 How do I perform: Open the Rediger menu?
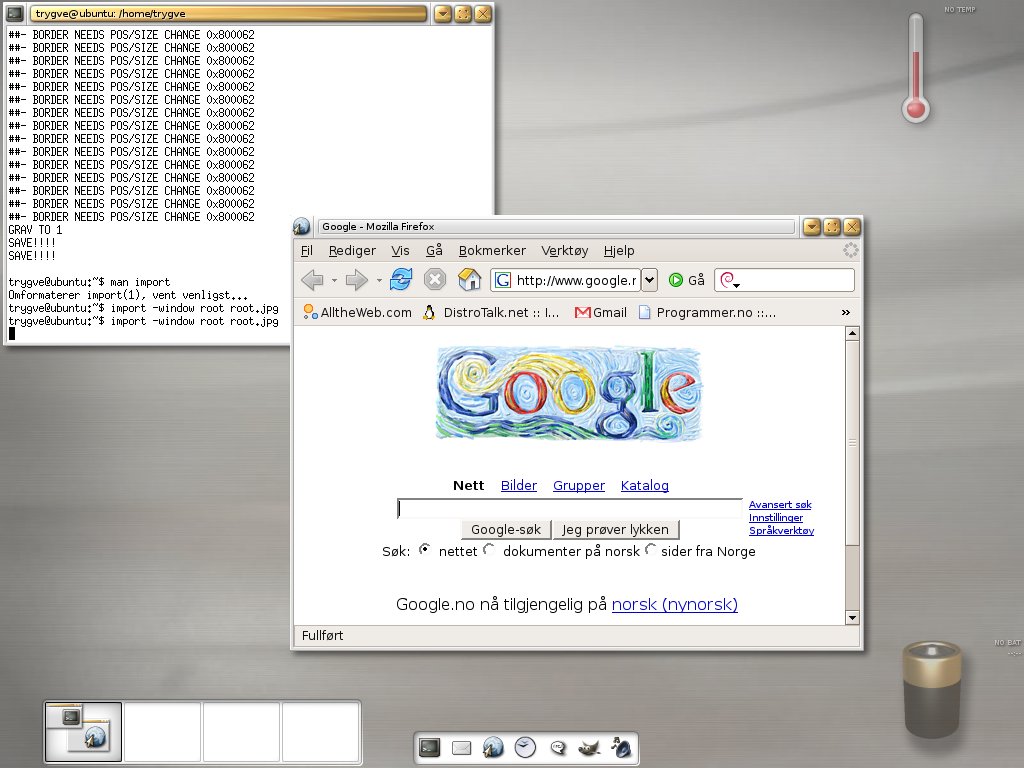tap(352, 251)
